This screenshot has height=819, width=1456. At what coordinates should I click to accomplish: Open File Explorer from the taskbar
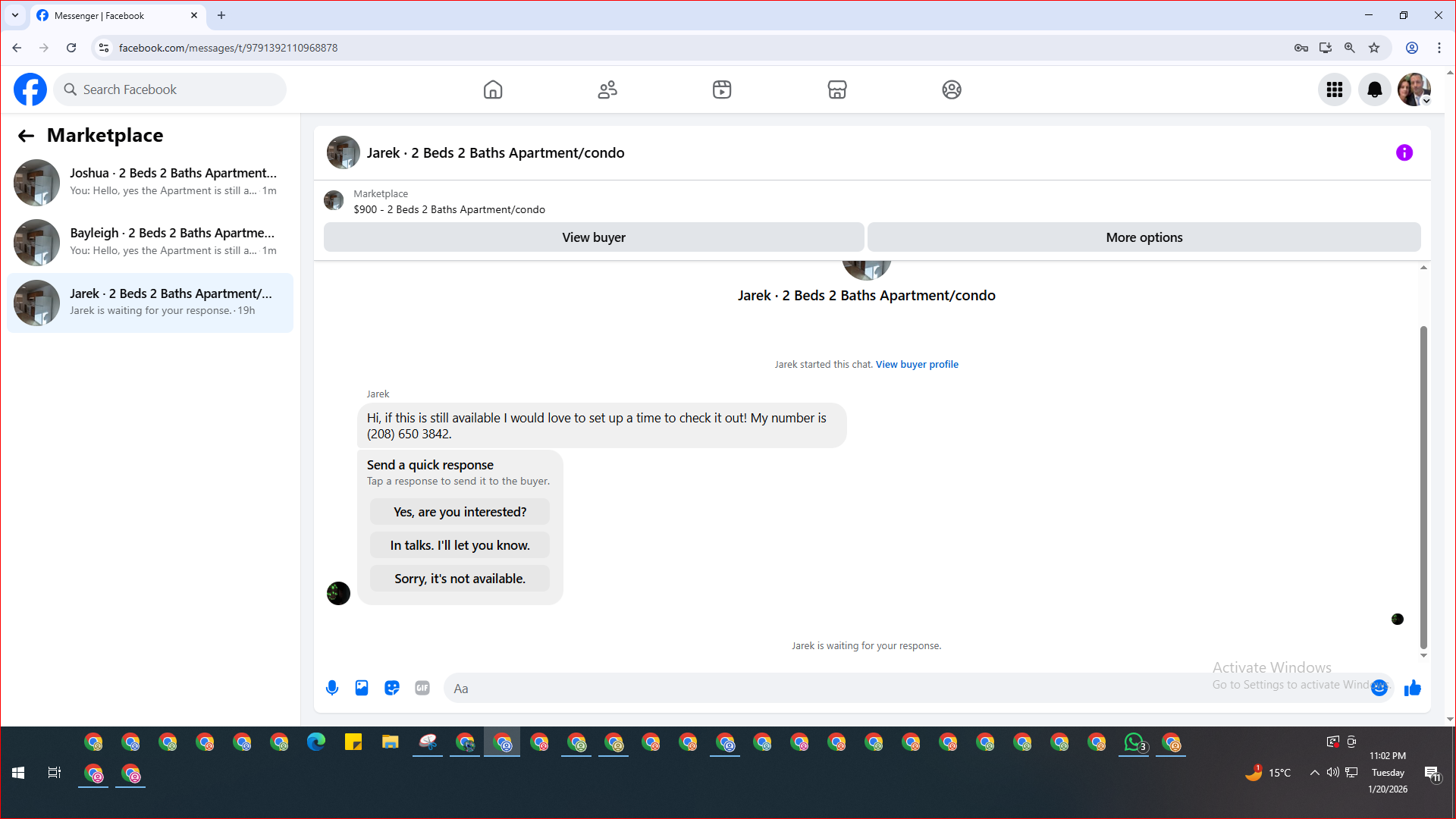390,742
